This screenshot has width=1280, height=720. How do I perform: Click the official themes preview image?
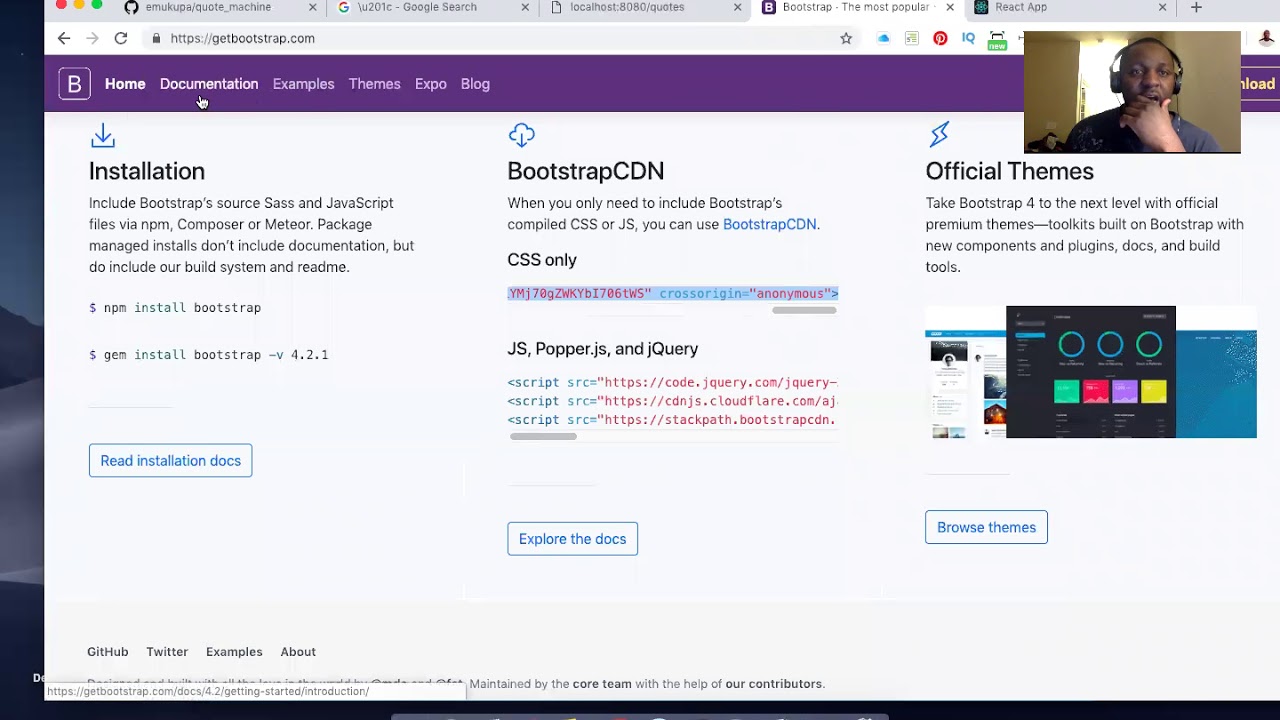point(1091,372)
